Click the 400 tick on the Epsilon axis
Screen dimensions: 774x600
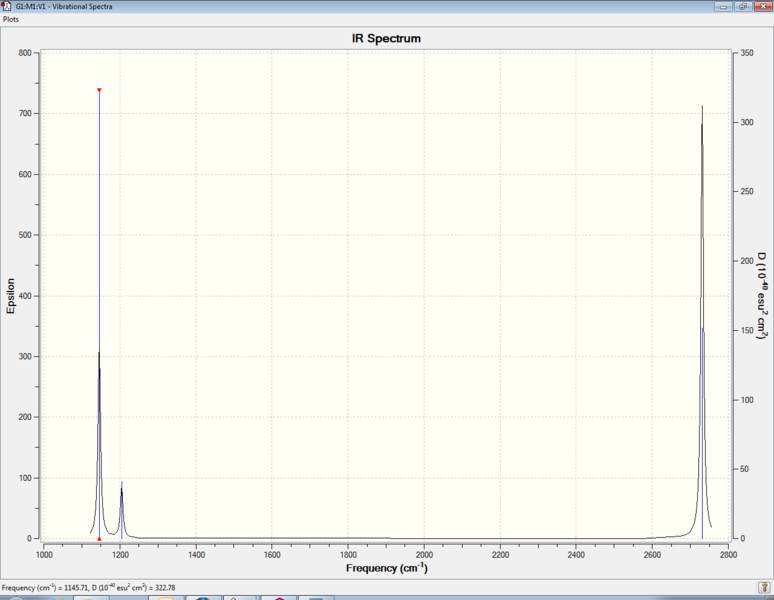(x=25, y=296)
